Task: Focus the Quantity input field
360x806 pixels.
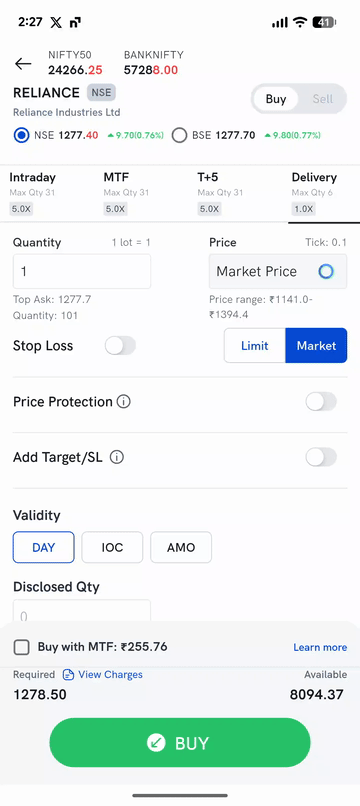Action: pyautogui.click(x=82, y=271)
